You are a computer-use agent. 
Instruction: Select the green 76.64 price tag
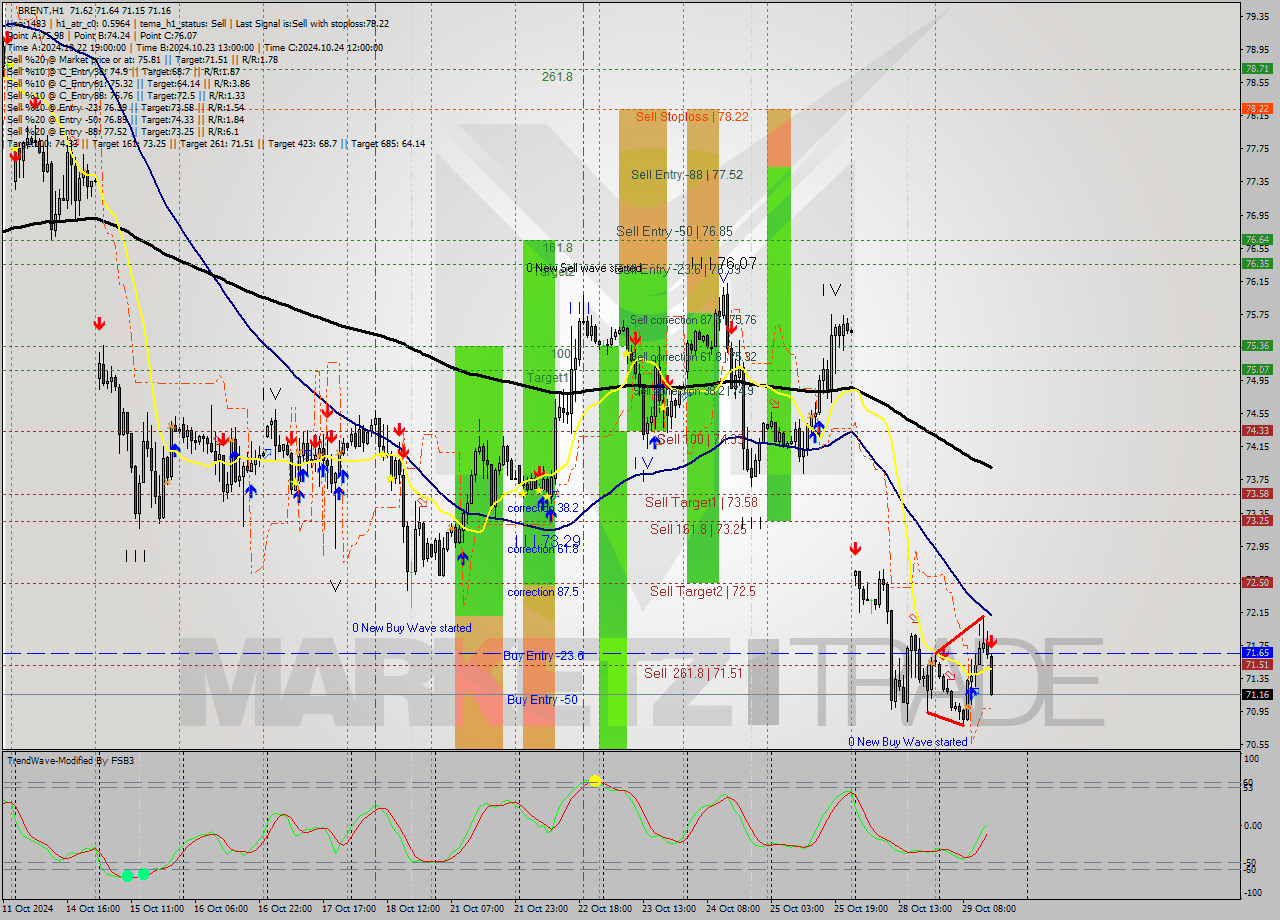pyautogui.click(x=1256, y=240)
